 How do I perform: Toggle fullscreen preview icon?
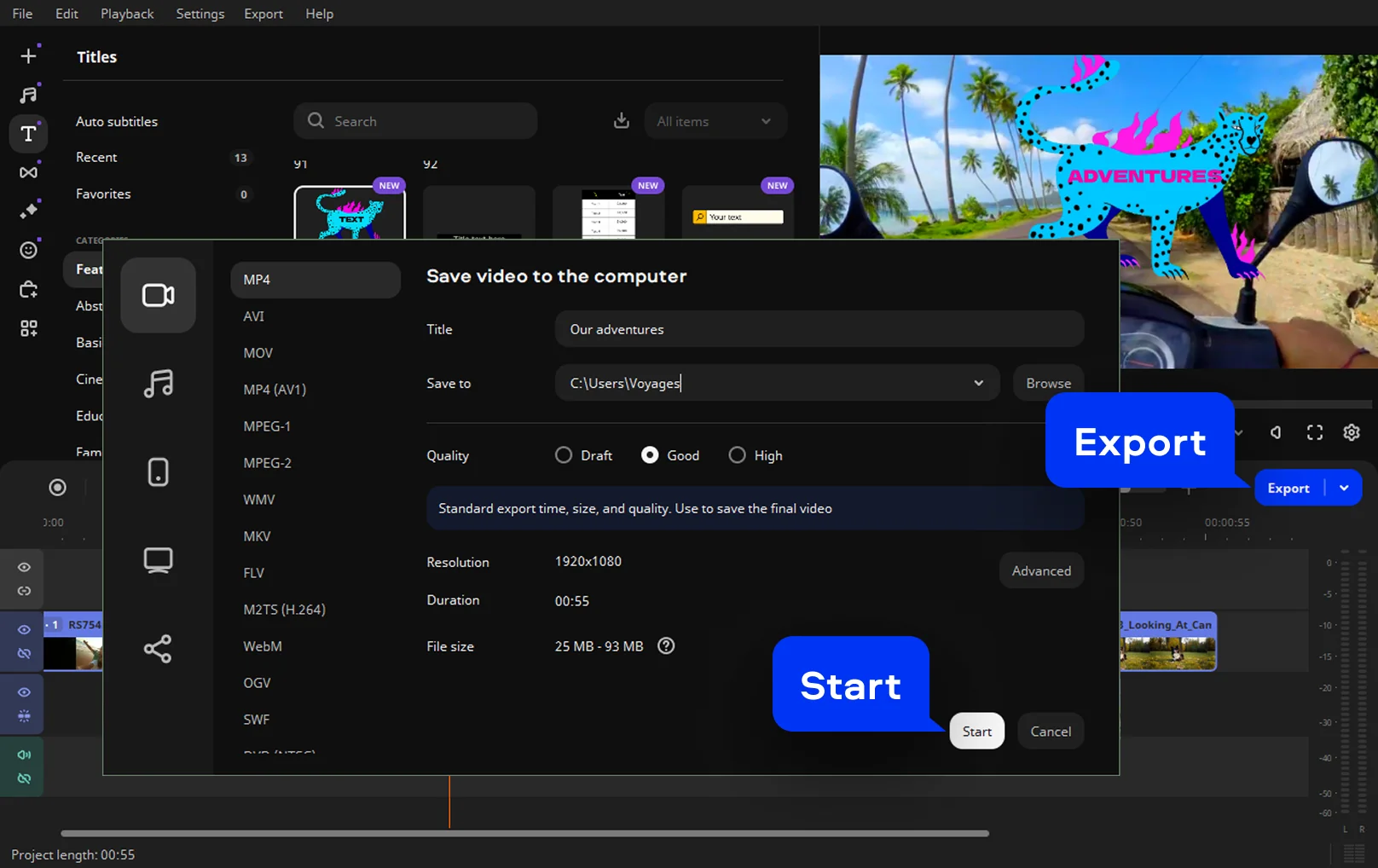(1315, 432)
